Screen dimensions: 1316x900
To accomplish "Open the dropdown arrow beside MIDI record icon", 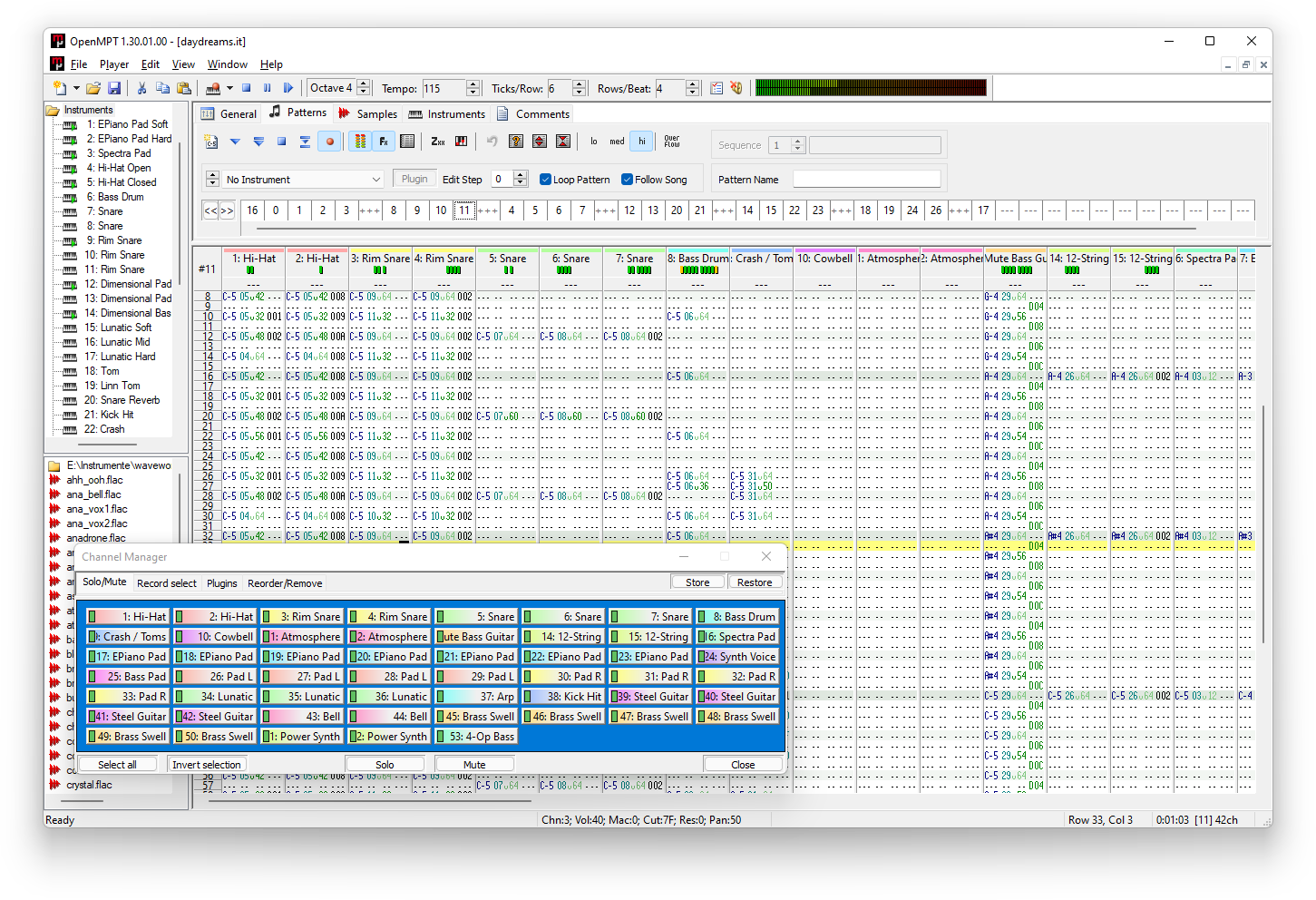I will (x=229, y=88).
